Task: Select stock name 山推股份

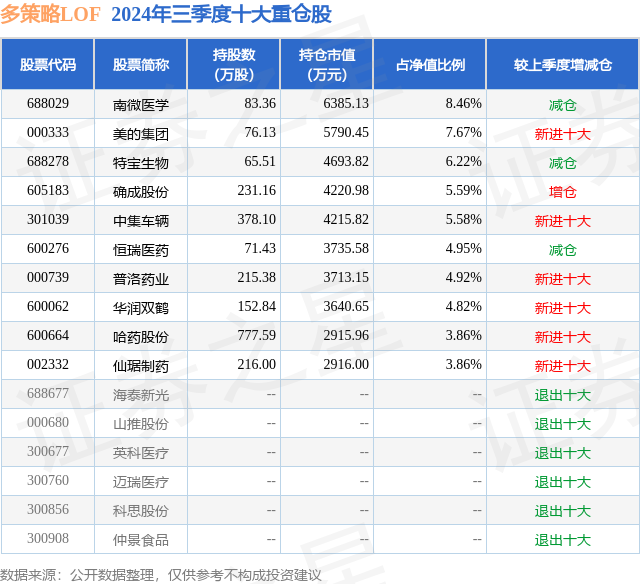Action: point(141,424)
